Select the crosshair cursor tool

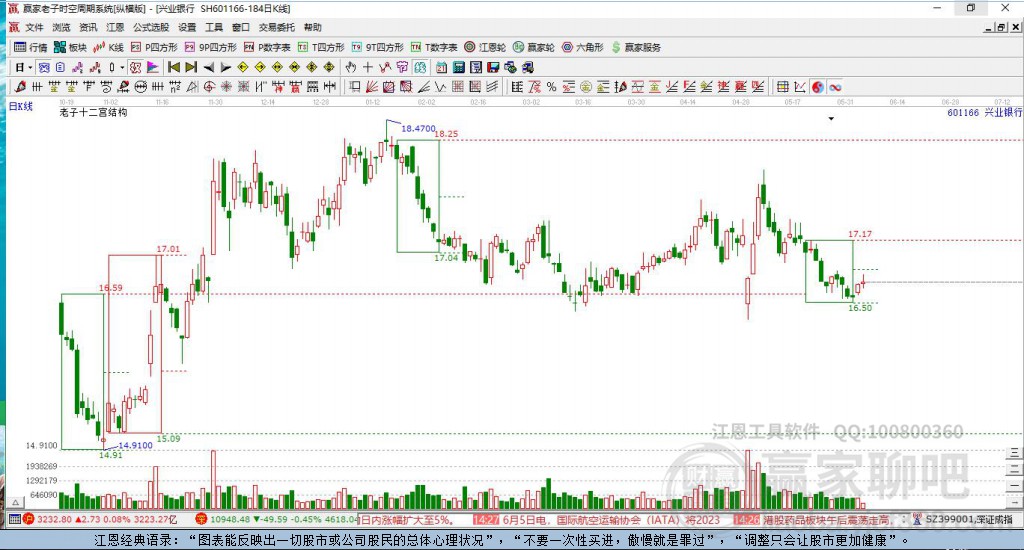tap(368, 67)
